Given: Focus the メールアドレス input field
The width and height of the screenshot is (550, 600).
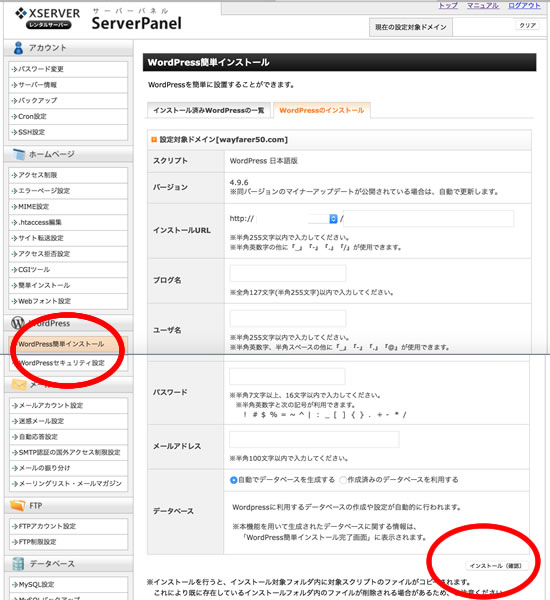Looking at the screenshot, I should (314, 439).
